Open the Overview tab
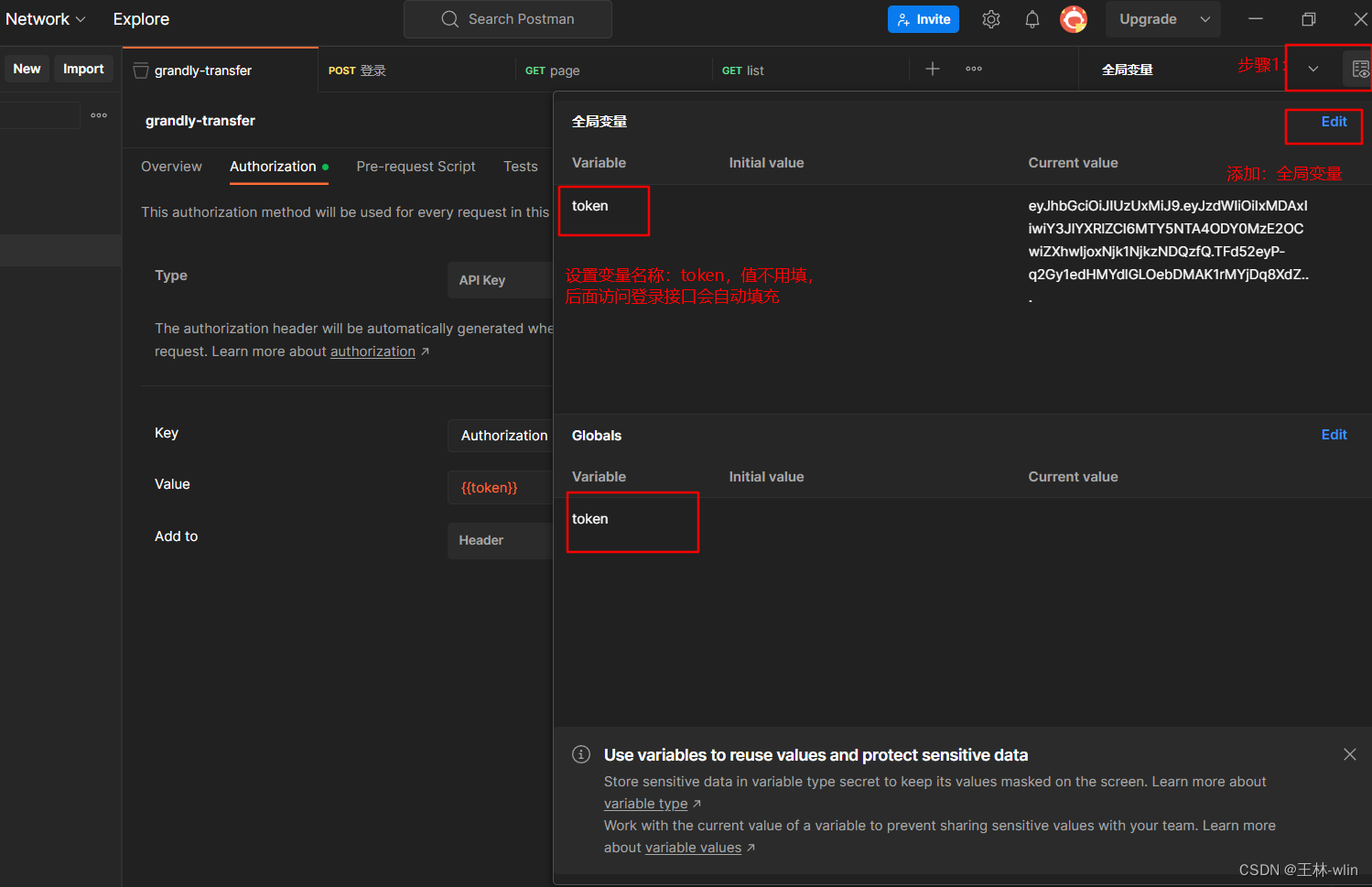Viewport: 1372px width, 887px height. coord(171,167)
